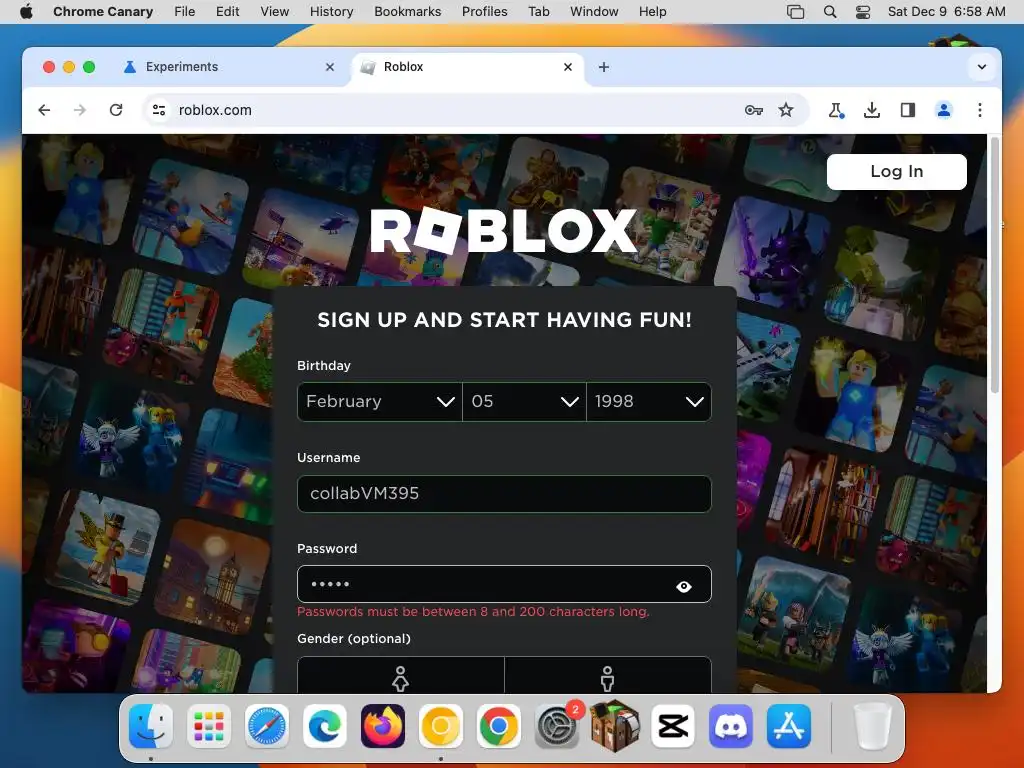The height and width of the screenshot is (768, 1024).
Task: Open Finder from the Dock
Action: 151,726
